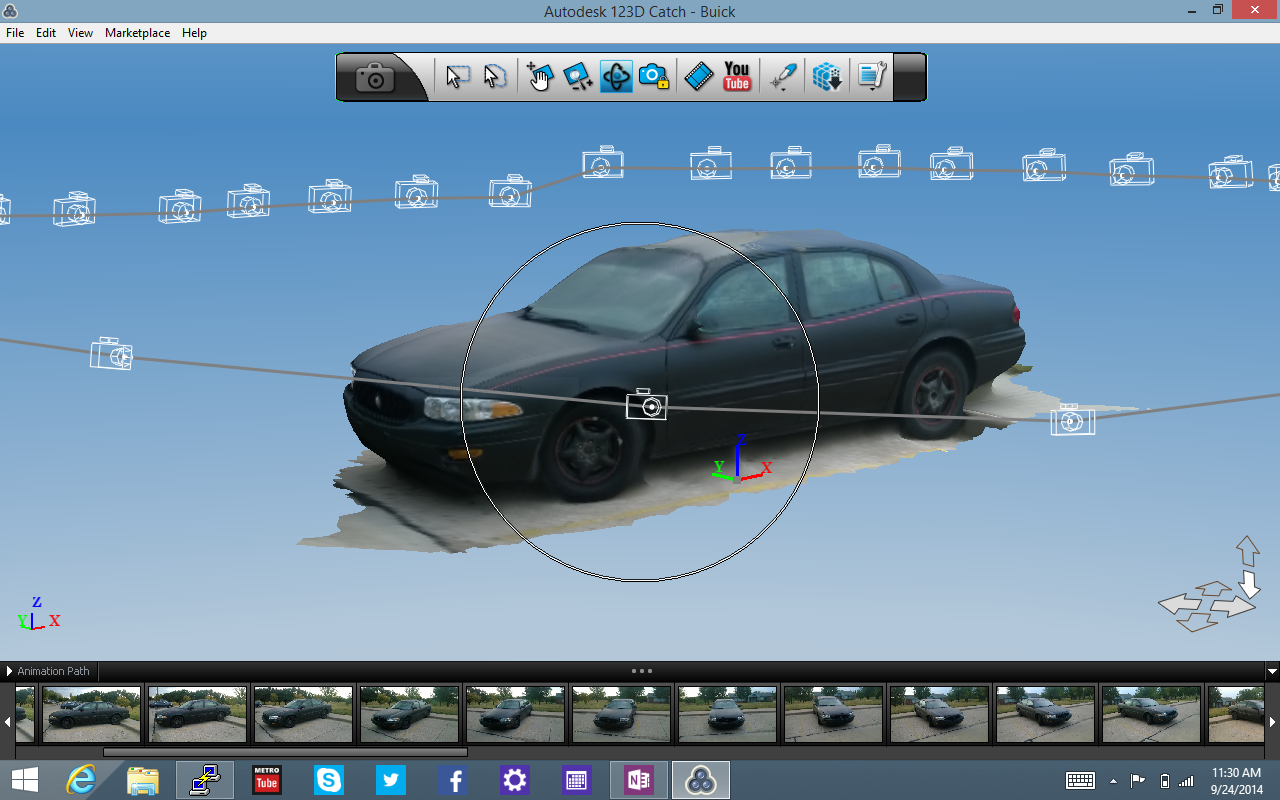Click the 123D Catch taskbar icon
The image size is (1280, 800).
700,780
